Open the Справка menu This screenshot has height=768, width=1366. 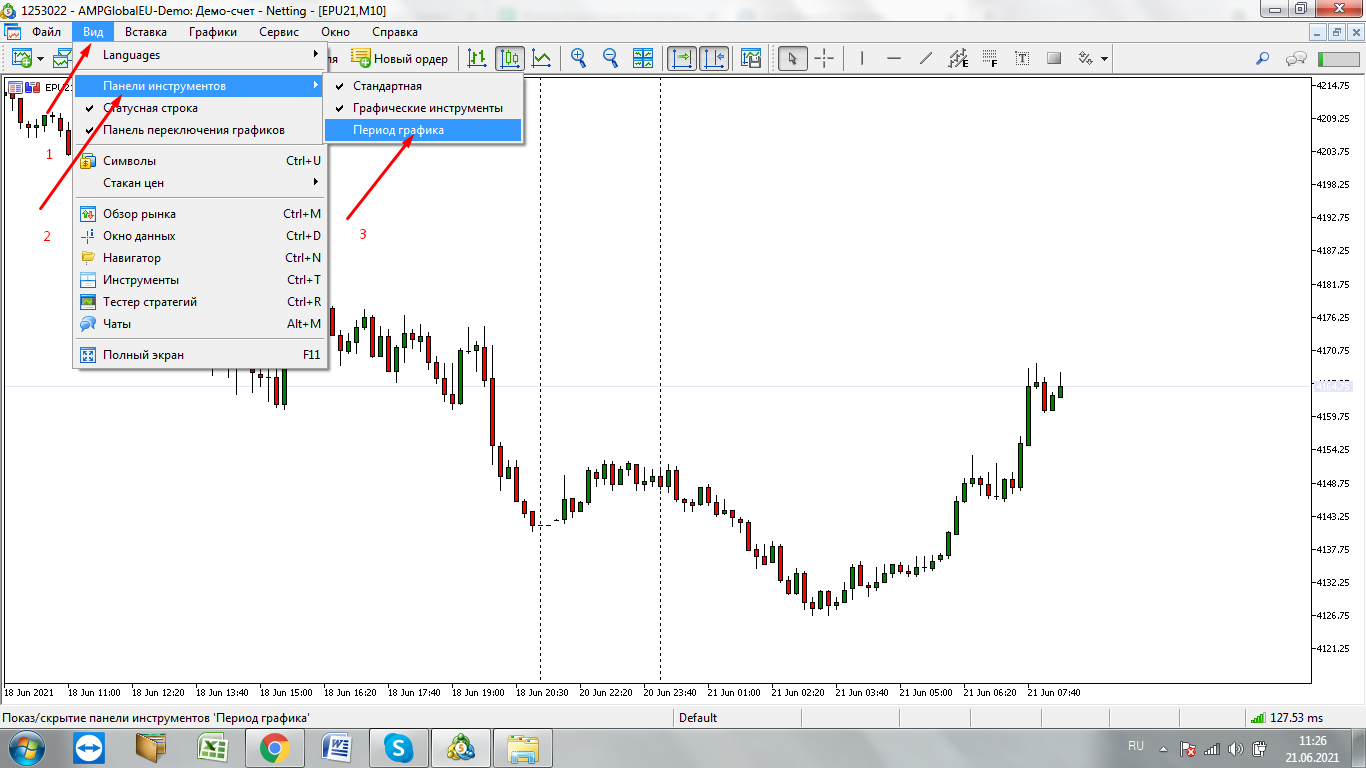coord(395,32)
